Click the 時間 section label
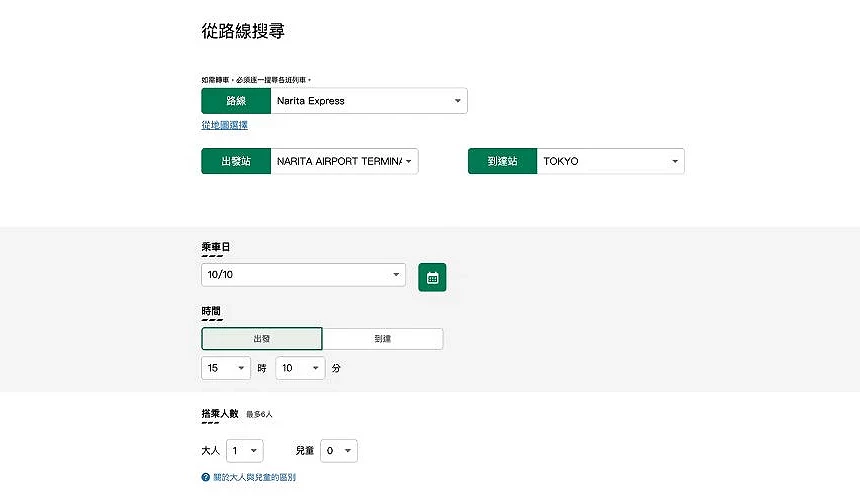The width and height of the screenshot is (860, 500). [x=211, y=311]
